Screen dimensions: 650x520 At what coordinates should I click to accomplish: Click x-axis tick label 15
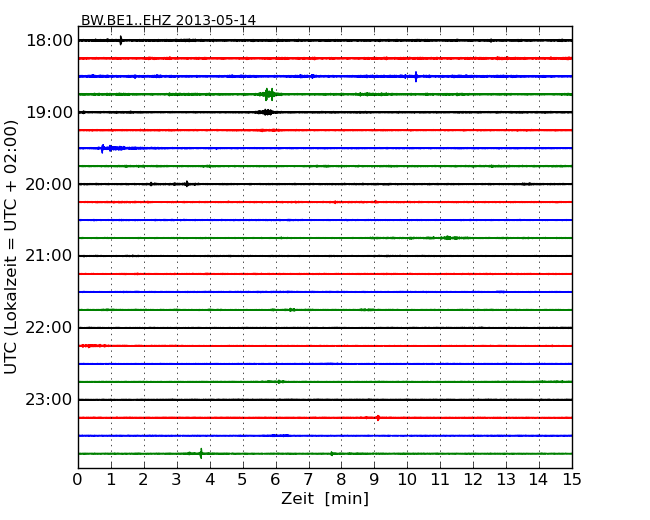[x=572, y=480]
